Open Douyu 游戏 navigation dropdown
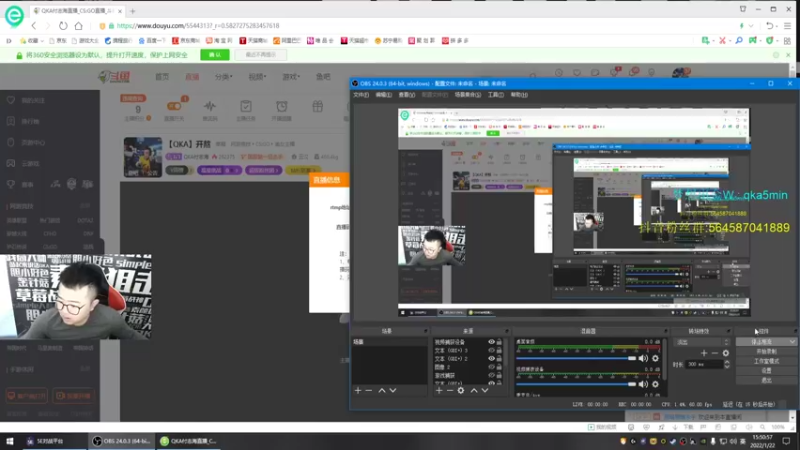This screenshot has height=450, width=800. (291, 77)
